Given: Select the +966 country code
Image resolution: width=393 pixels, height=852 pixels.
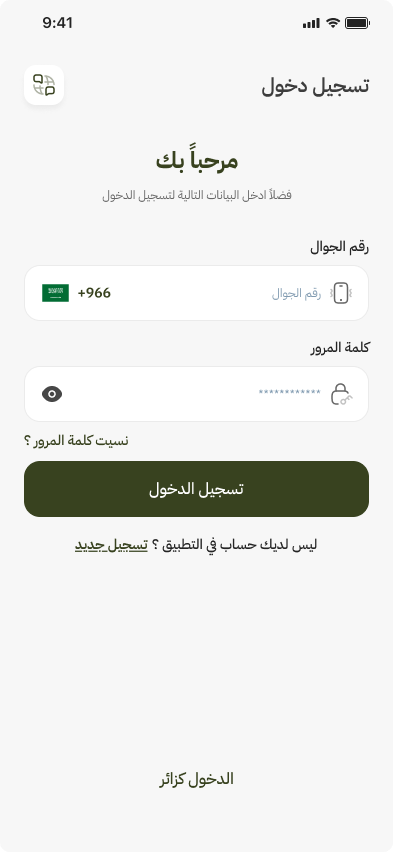Looking at the screenshot, I should [94, 293].
